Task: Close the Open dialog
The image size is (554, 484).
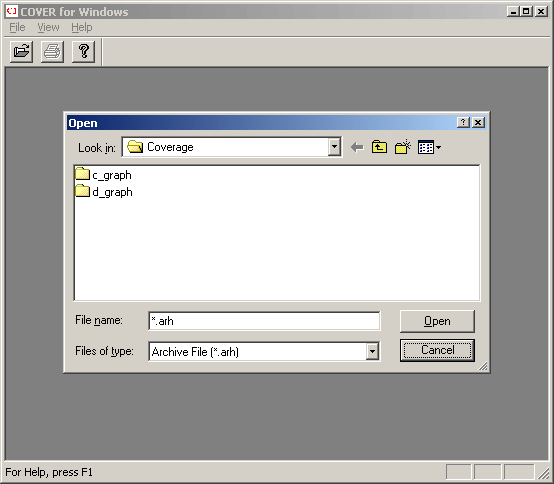Action: point(478,123)
